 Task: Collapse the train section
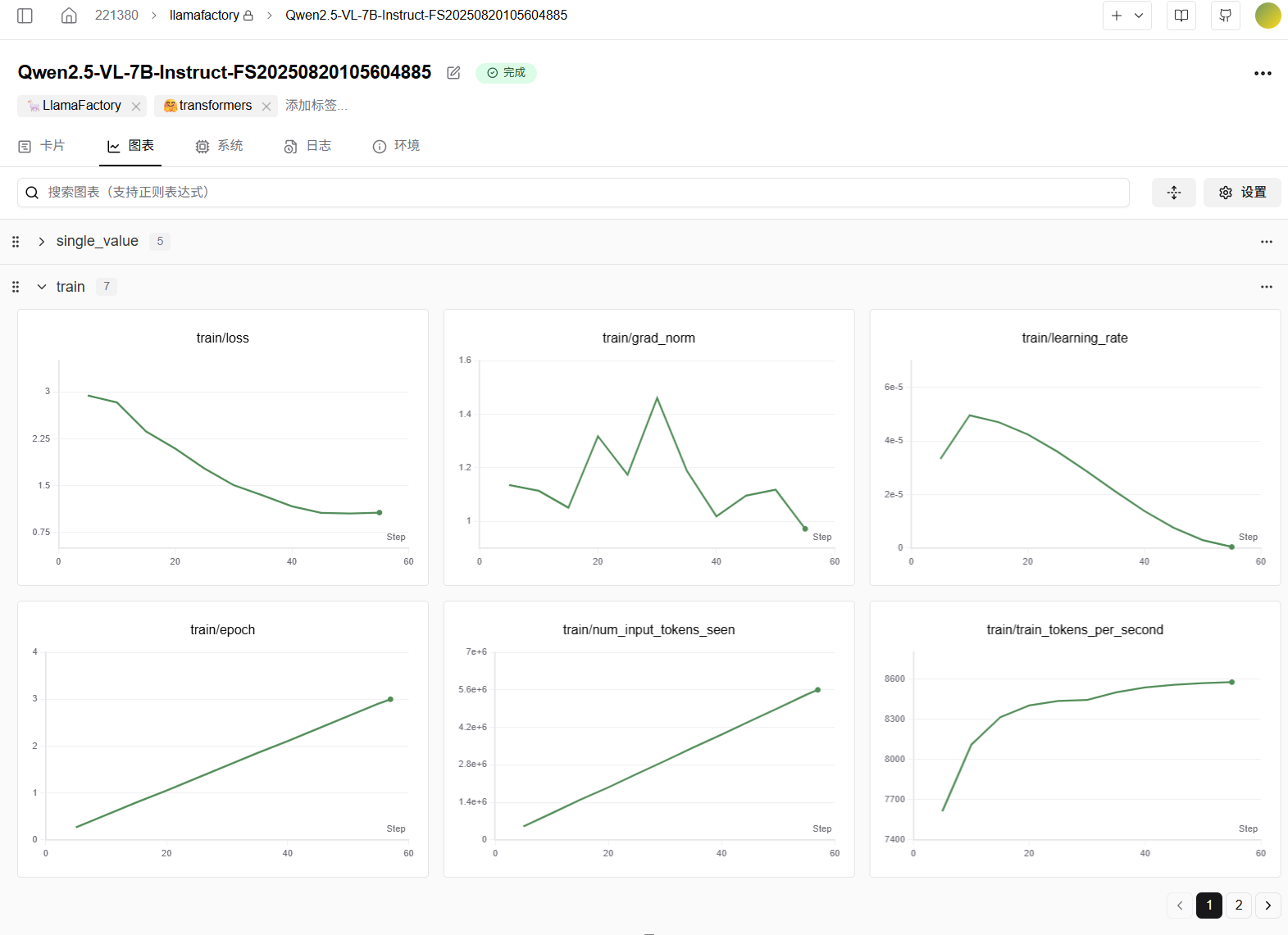(x=42, y=287)
